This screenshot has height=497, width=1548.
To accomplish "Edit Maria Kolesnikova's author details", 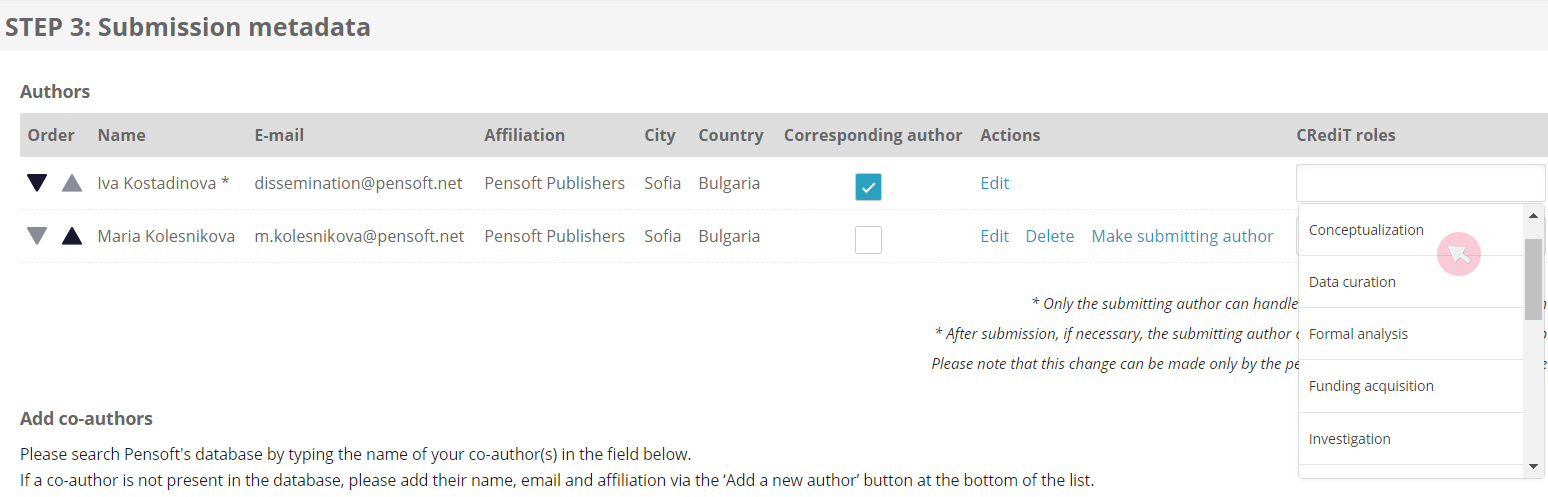I will click(994, 236).
